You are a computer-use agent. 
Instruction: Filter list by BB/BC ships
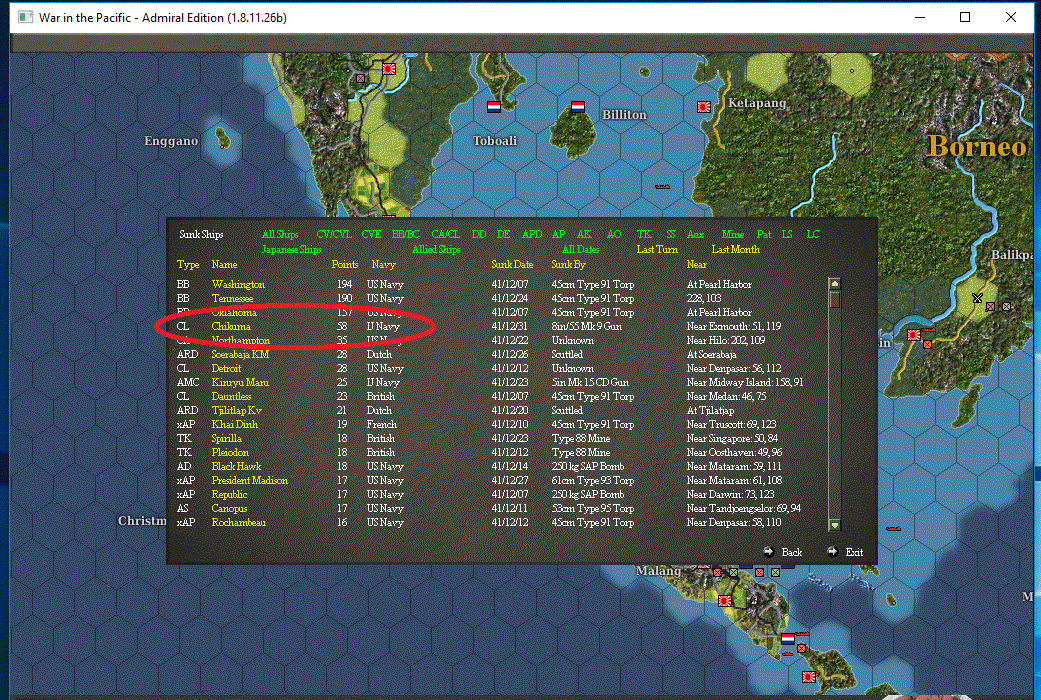click(405, 234)
